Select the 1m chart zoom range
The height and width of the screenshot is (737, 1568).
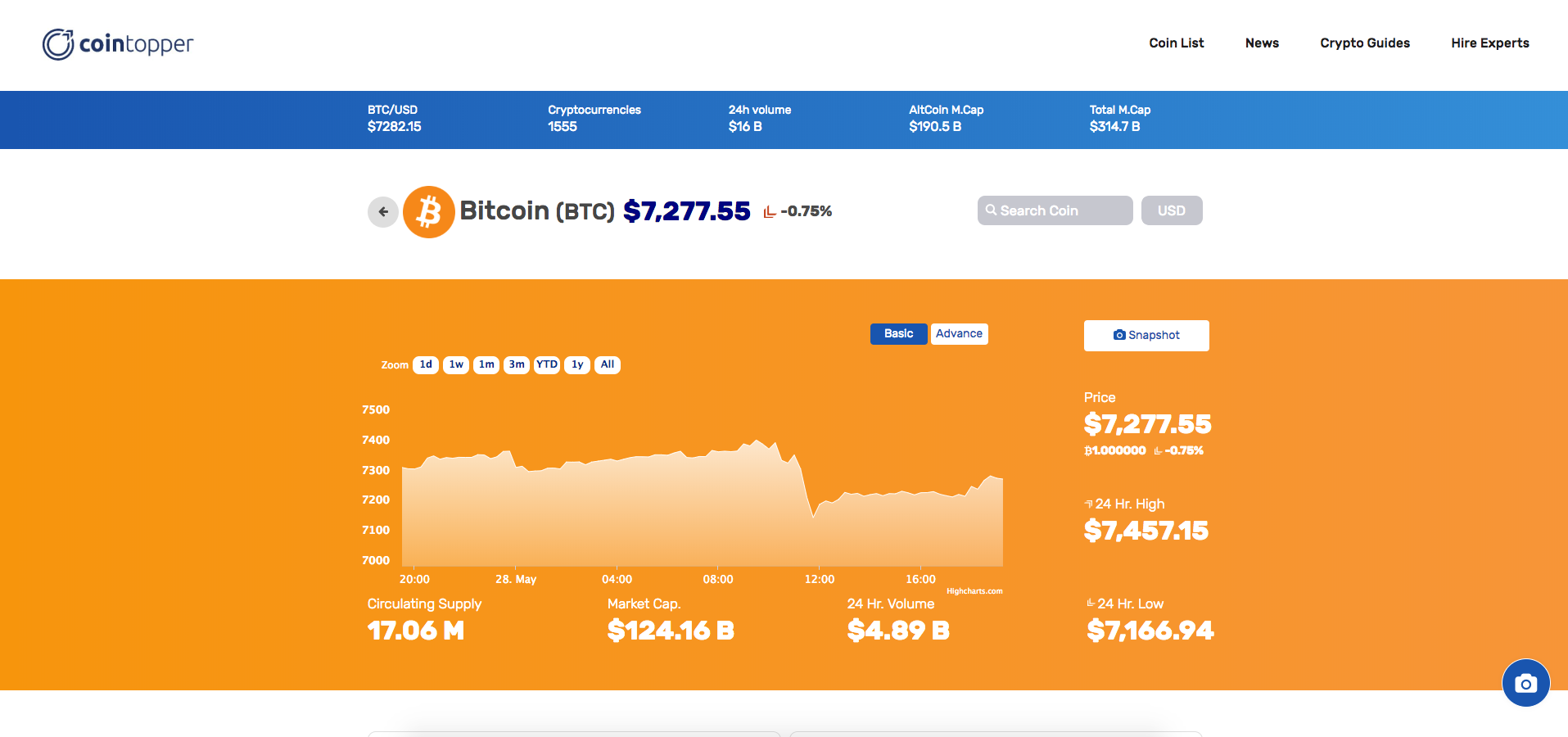click(486, 364)
